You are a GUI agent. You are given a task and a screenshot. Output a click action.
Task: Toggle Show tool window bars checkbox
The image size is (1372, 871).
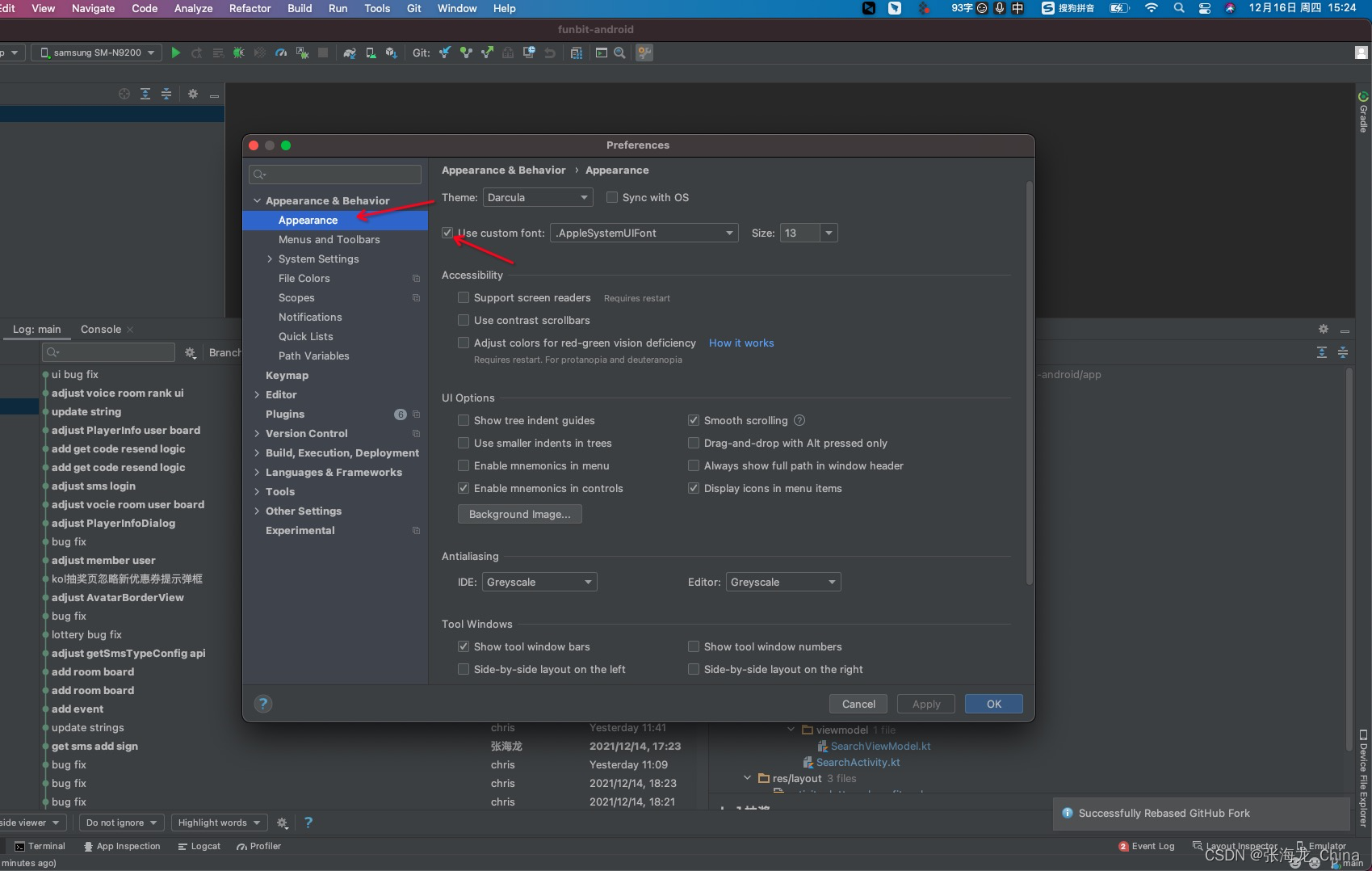464,646
